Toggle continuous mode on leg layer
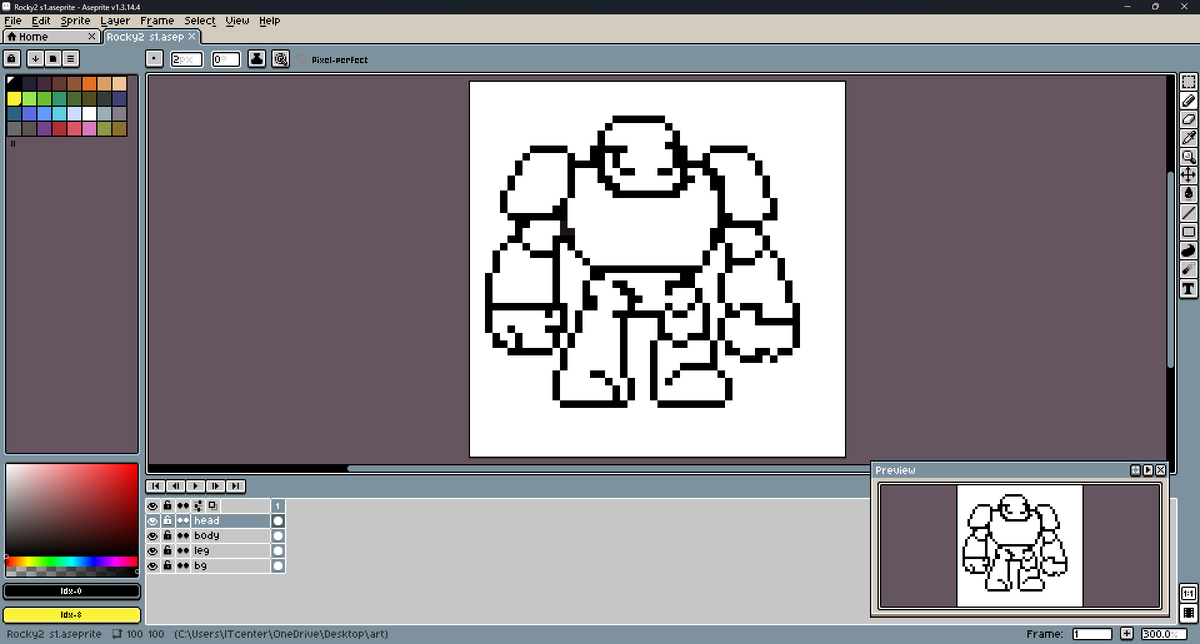Viewport: 1200px width, 644px height. (x=183, y=551)
